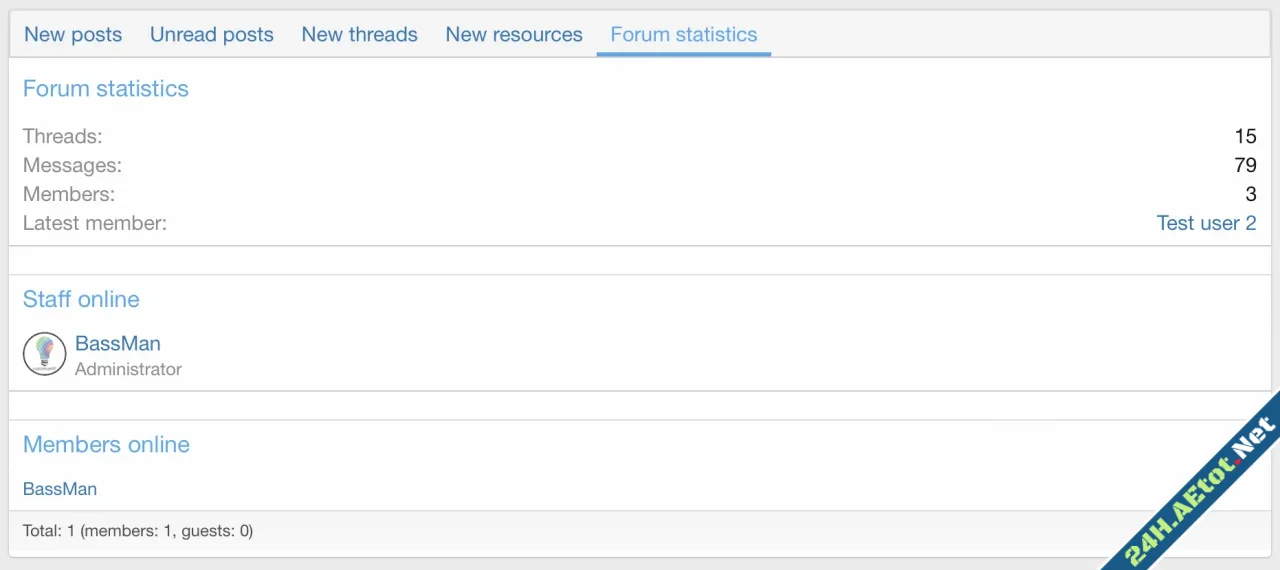Screen dimensions: 1280x570
Task: Click the Members count value 3
Action: 1250,194
